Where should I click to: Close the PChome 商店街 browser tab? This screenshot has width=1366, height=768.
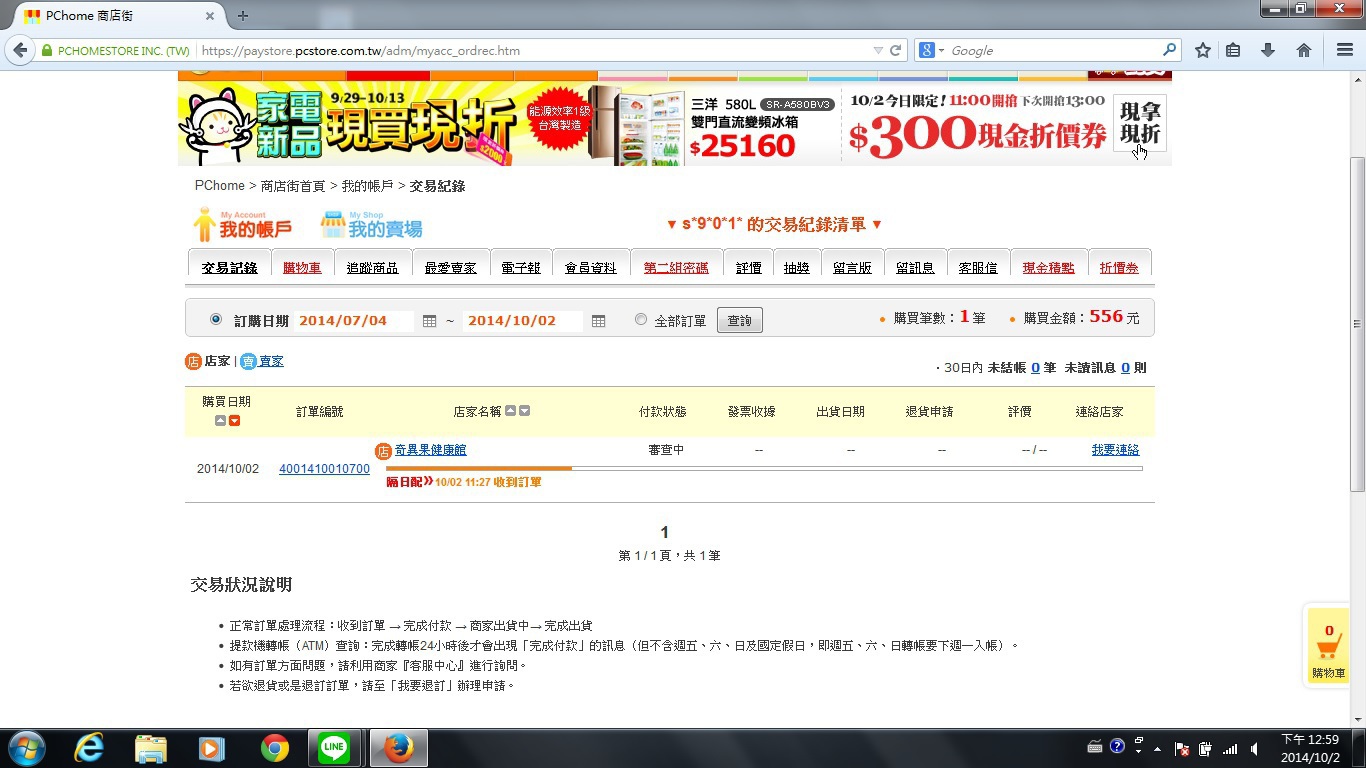(210, 16)
